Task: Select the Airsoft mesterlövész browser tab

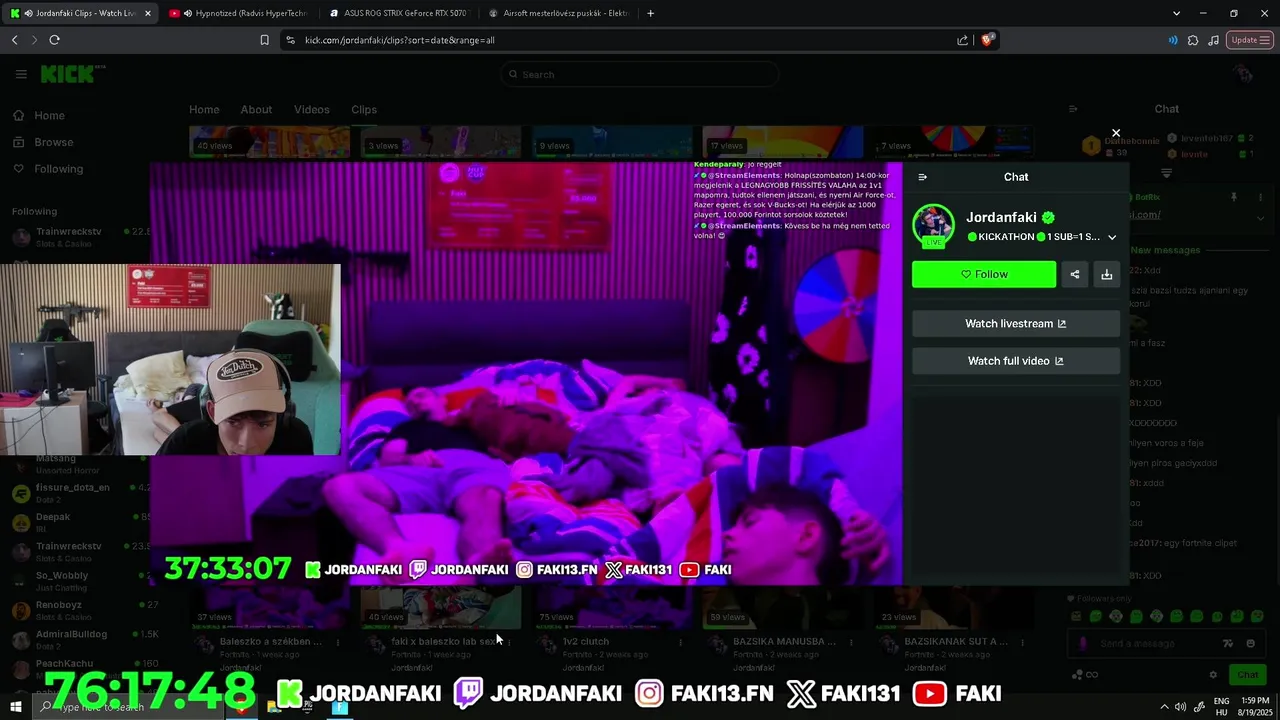Action: click(x=560, y=13)
